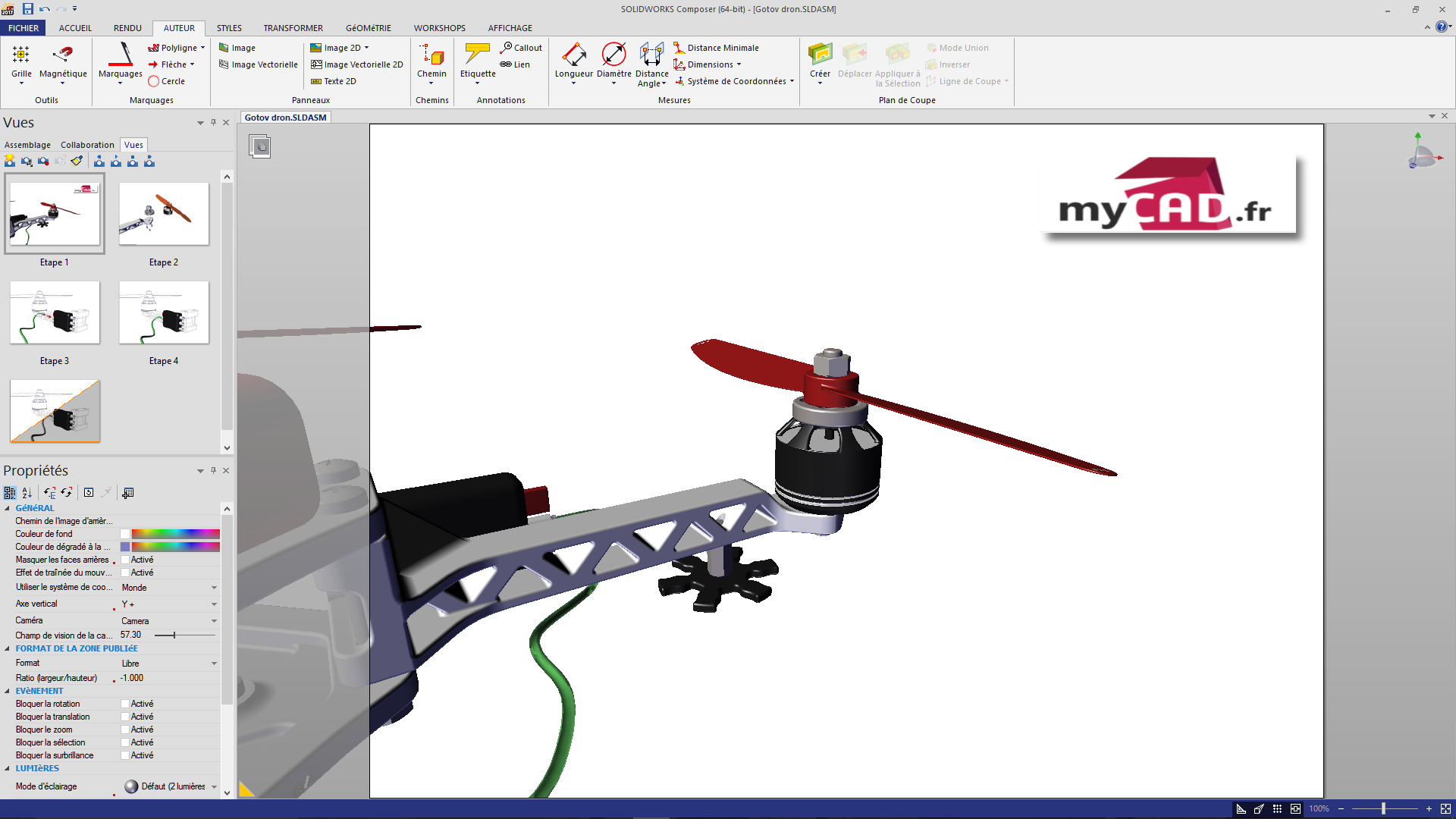Select the Callout annotation tool
The width and height of the screenshot is (1456, 819).
(x=521, y=48)
